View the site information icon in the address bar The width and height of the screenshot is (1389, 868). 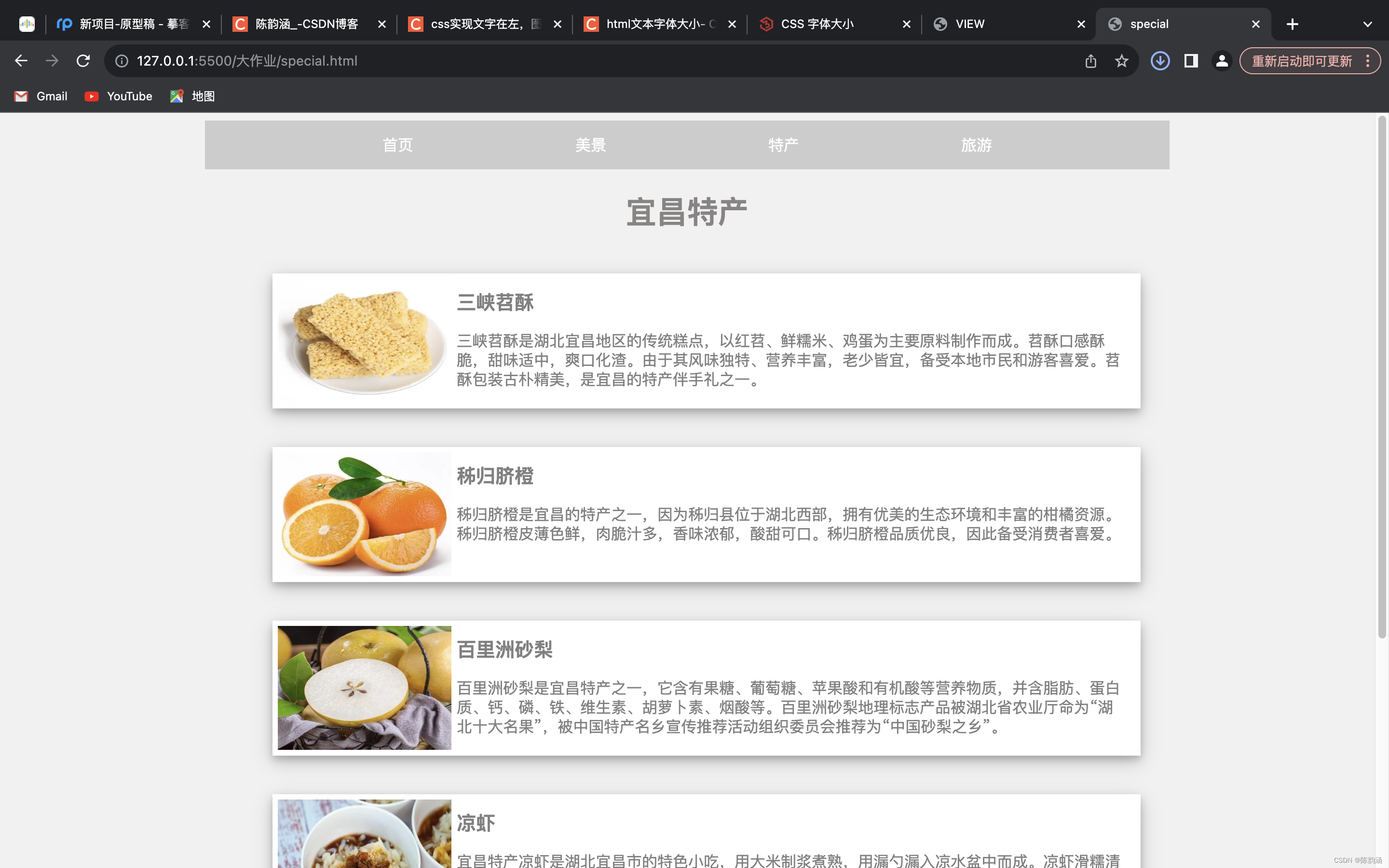[122, 61]
